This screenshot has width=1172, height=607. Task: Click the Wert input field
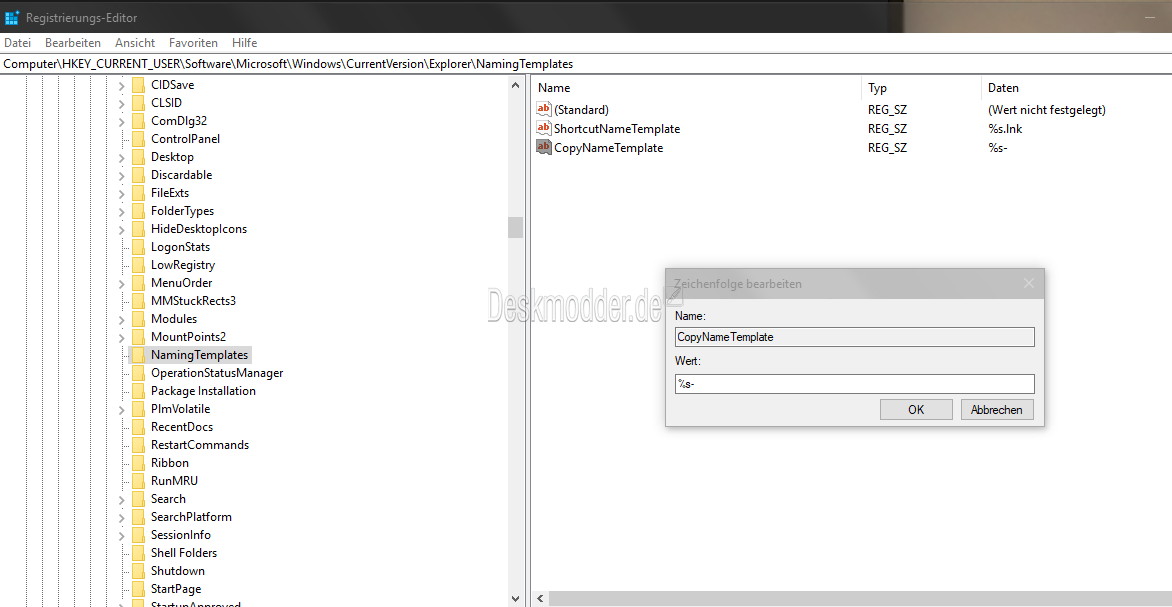854,384
